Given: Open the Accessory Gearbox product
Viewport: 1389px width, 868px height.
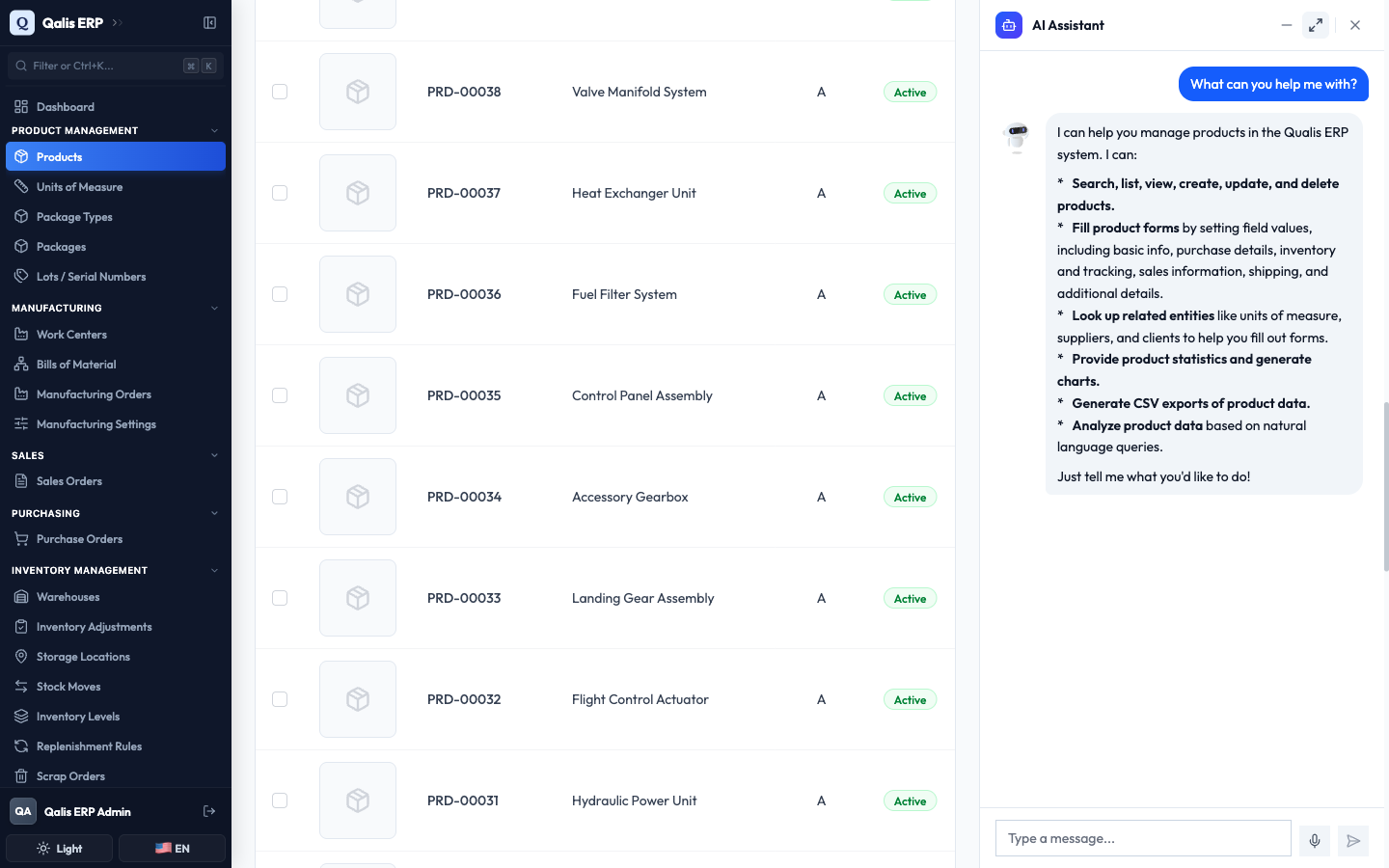Looking at the screenshot, I should click(630, 497).
